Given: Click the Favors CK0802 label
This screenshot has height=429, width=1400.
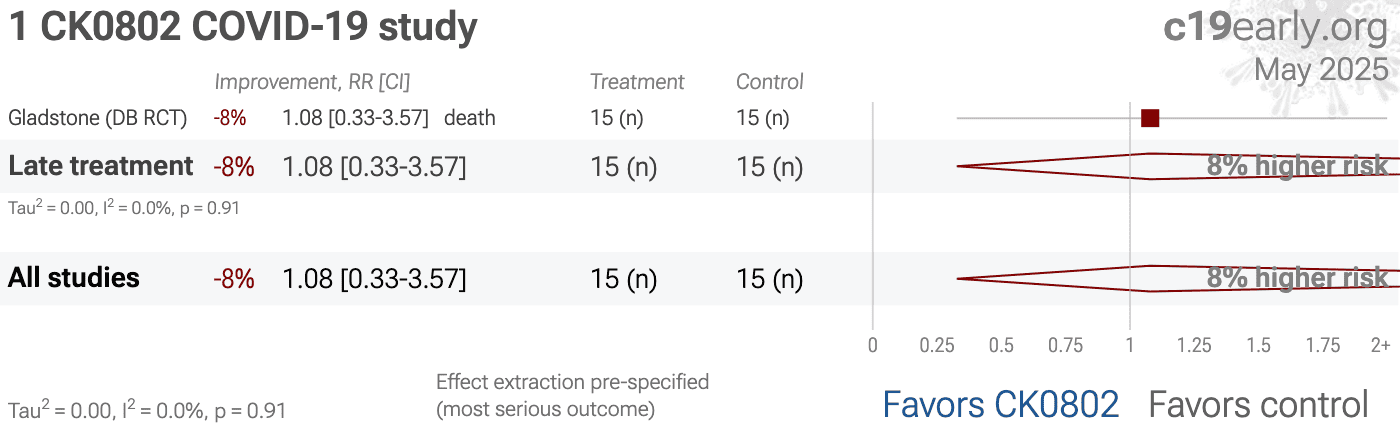Looking at the screenshot, I should pos(1001,404).
